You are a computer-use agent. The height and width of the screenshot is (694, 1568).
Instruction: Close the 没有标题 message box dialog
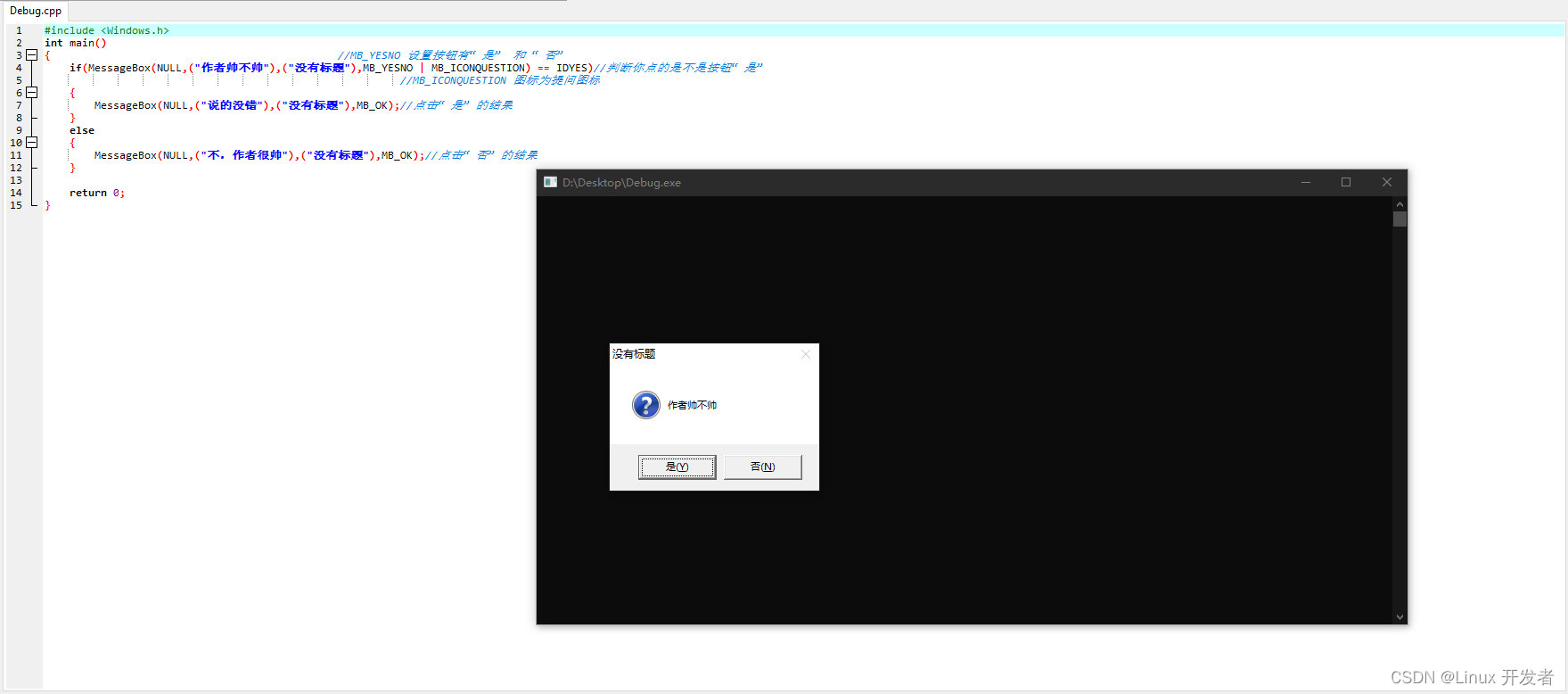(x=806, y=354)
